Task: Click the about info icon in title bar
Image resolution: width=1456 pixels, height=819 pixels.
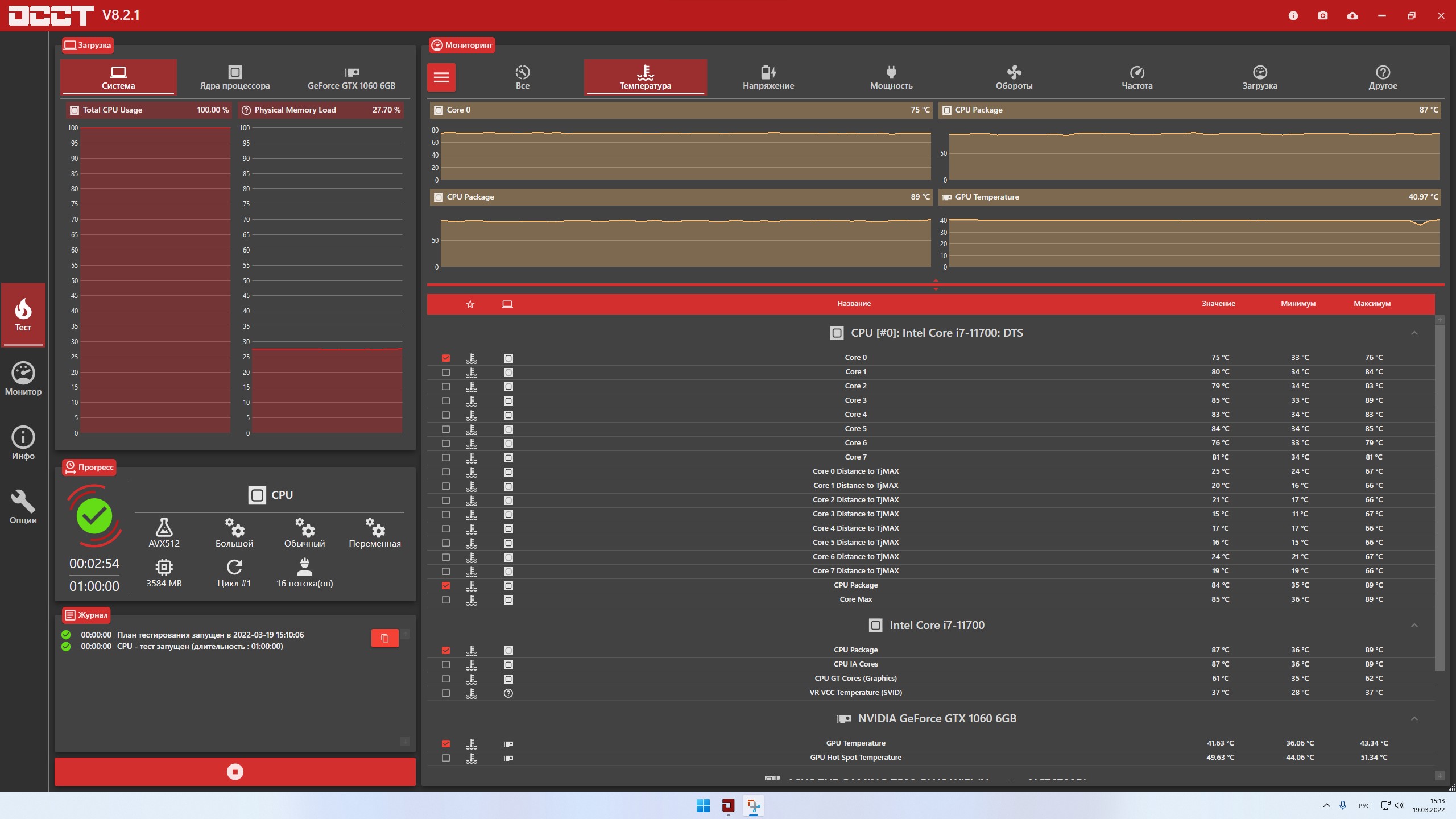Action: point(1293,16)
